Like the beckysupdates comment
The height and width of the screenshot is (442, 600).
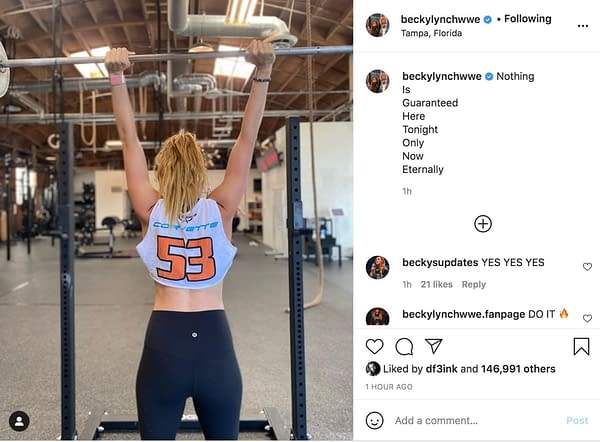pos(587,267)
